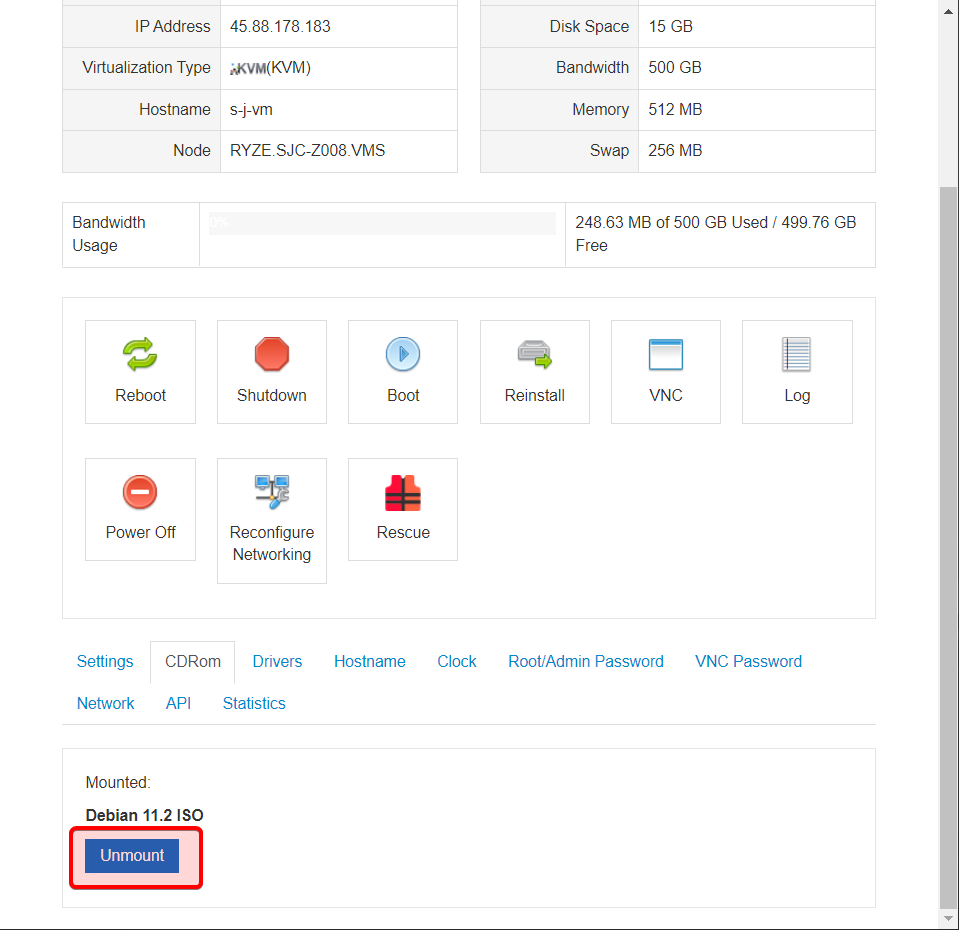The image size is (959, 930).
Task: Start the server with Boot icon
Action: pos(403,355)
